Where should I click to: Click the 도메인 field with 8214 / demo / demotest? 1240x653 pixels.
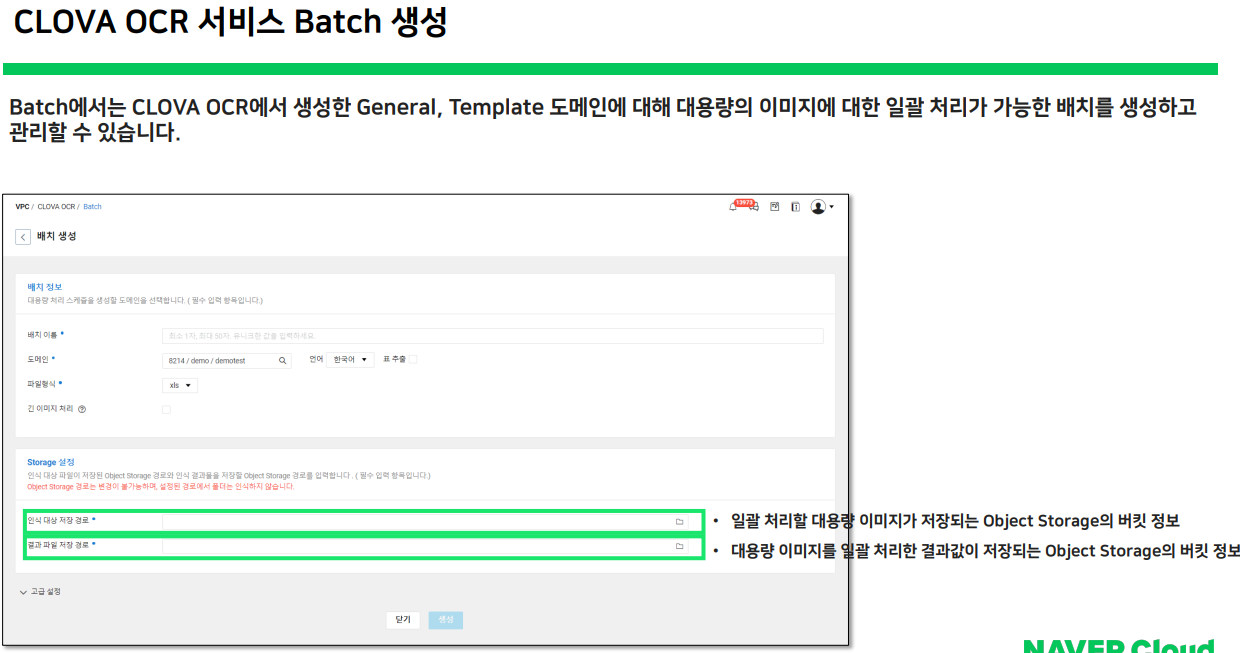(227, 360)
